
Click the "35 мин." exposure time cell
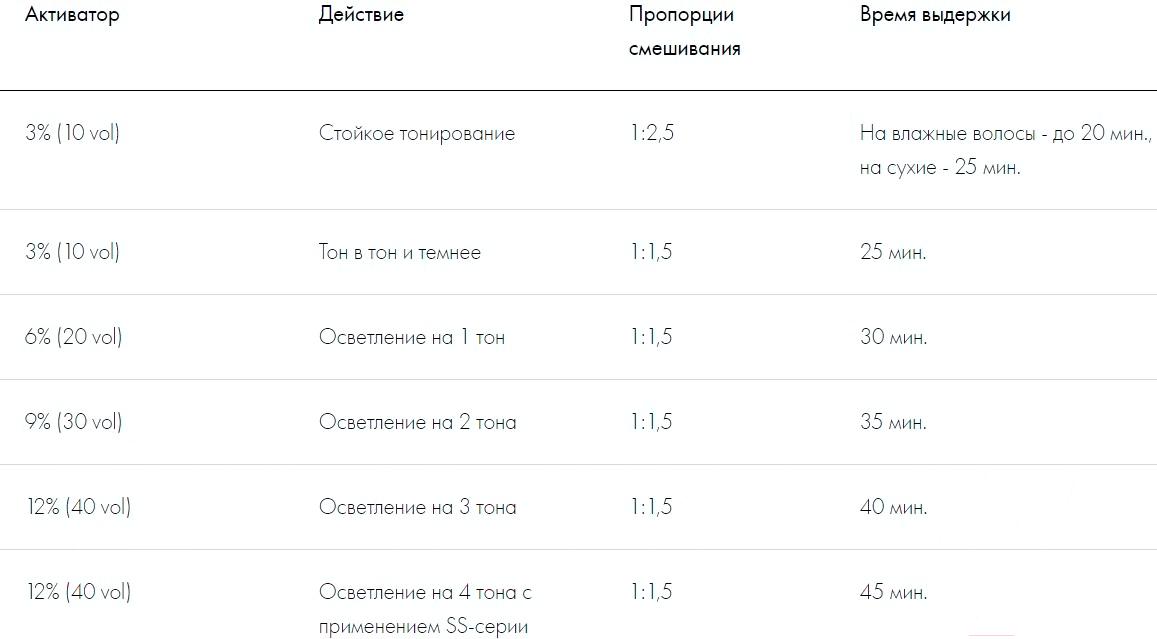(x=893, y=422)
